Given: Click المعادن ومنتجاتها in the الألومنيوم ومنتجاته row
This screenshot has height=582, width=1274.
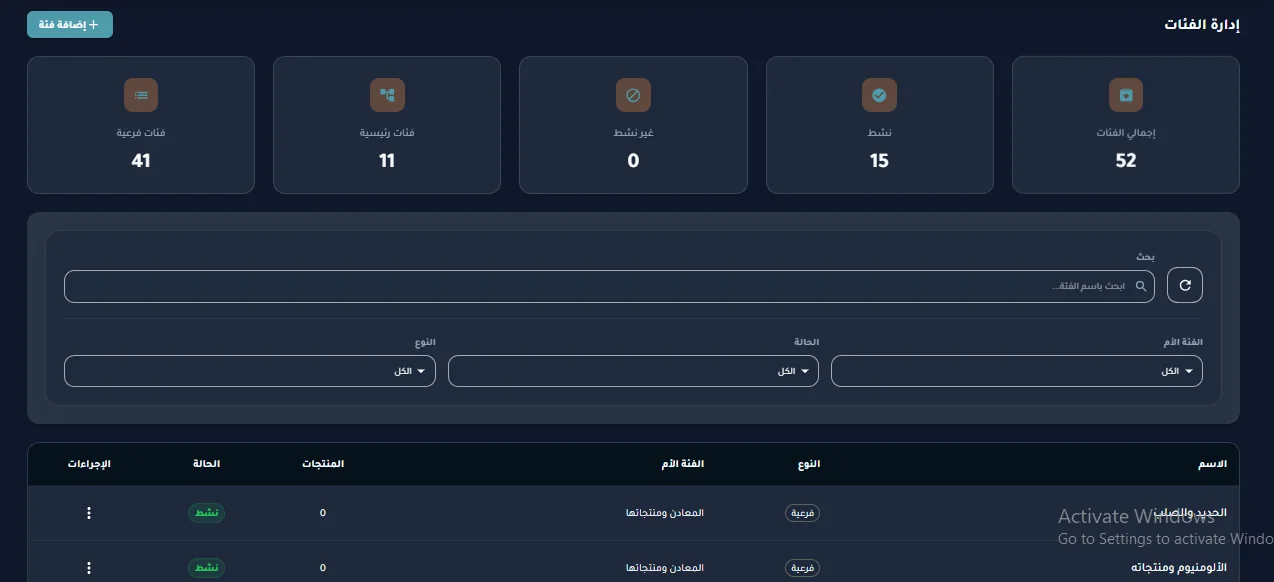Looking at the screenshot, I should coord(665,568).
